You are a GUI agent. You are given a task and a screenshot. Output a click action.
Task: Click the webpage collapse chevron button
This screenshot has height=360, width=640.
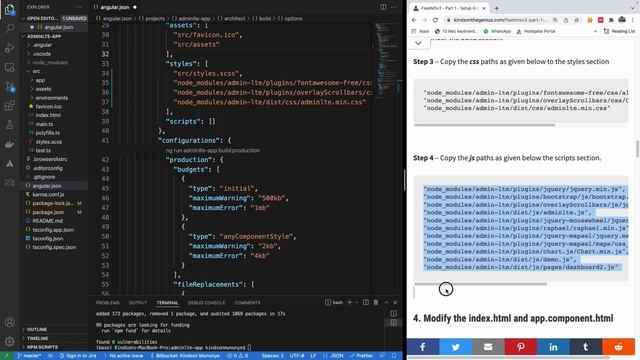coord(418,43)
